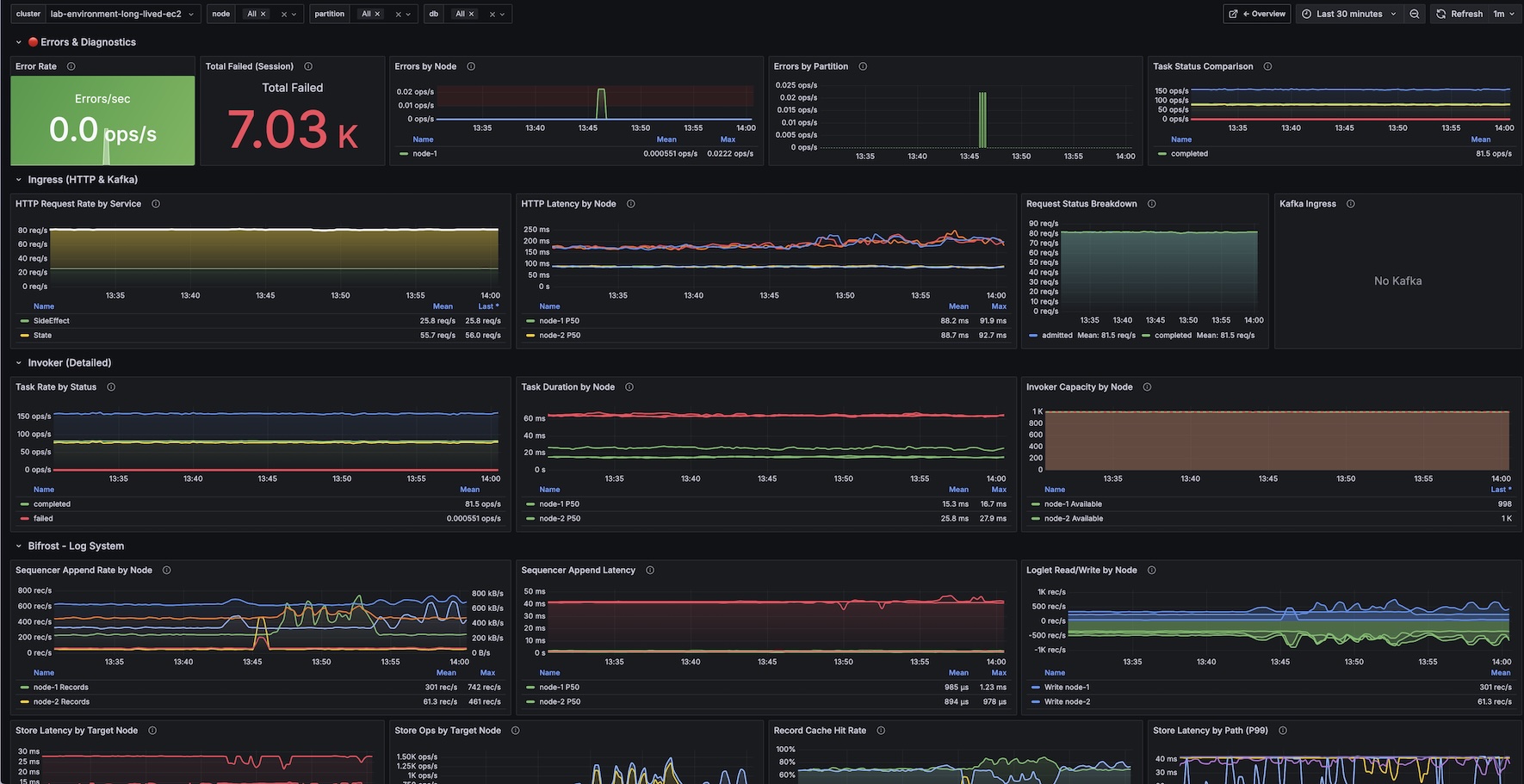Open the Task Status Comparison panel title menu

[1203, 66]
